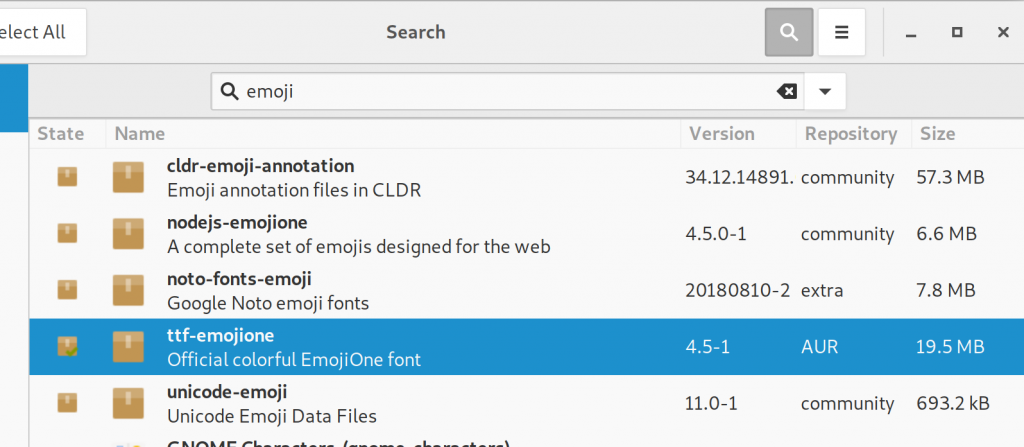Expand the search history dropdown arrow
Screen dimensions: 1024x447
pos(825,91)
